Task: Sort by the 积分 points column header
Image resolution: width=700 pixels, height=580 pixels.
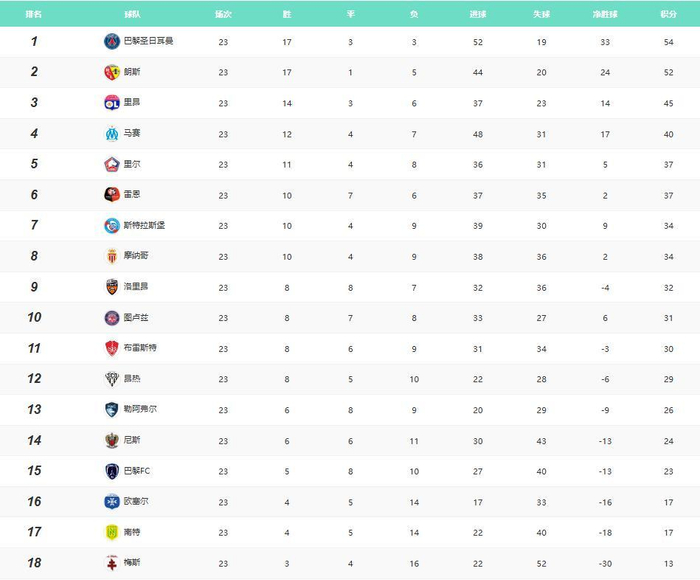Action: click(x=668, y=15)
